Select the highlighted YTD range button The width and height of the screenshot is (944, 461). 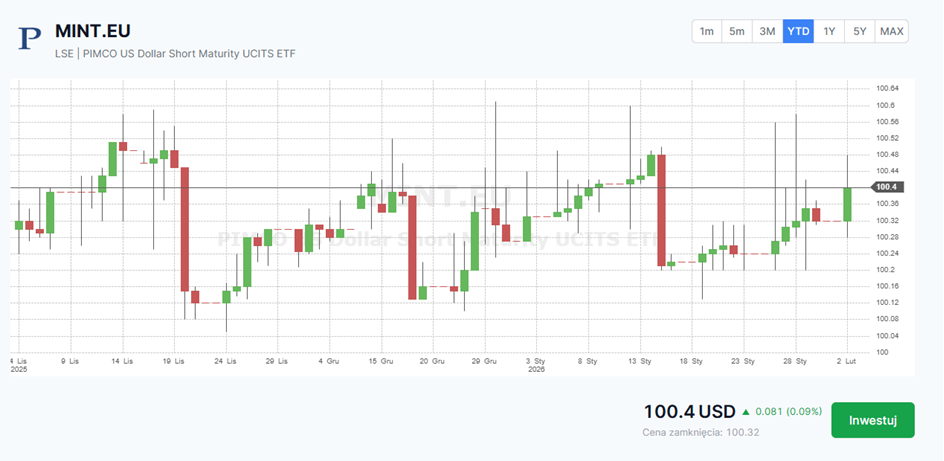[x=798, y=31]
